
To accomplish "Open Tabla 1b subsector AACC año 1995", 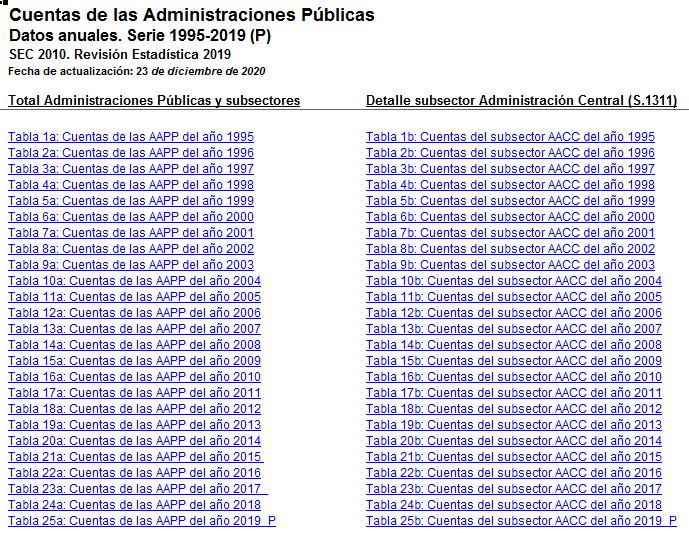I will tap(510, 137).
